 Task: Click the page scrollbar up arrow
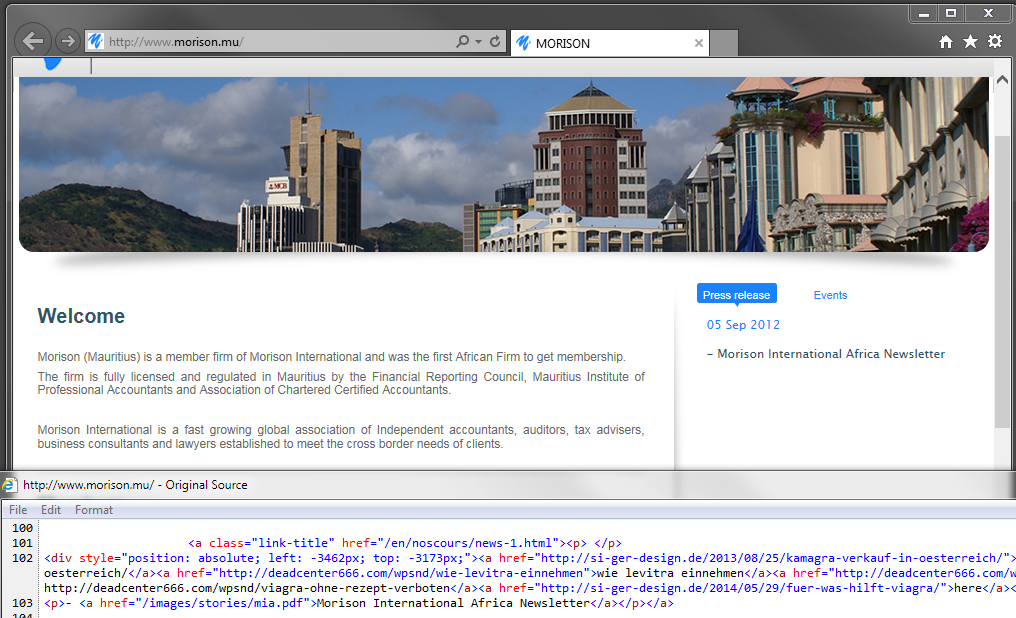pyautogui.click(x=1002, y=80)
